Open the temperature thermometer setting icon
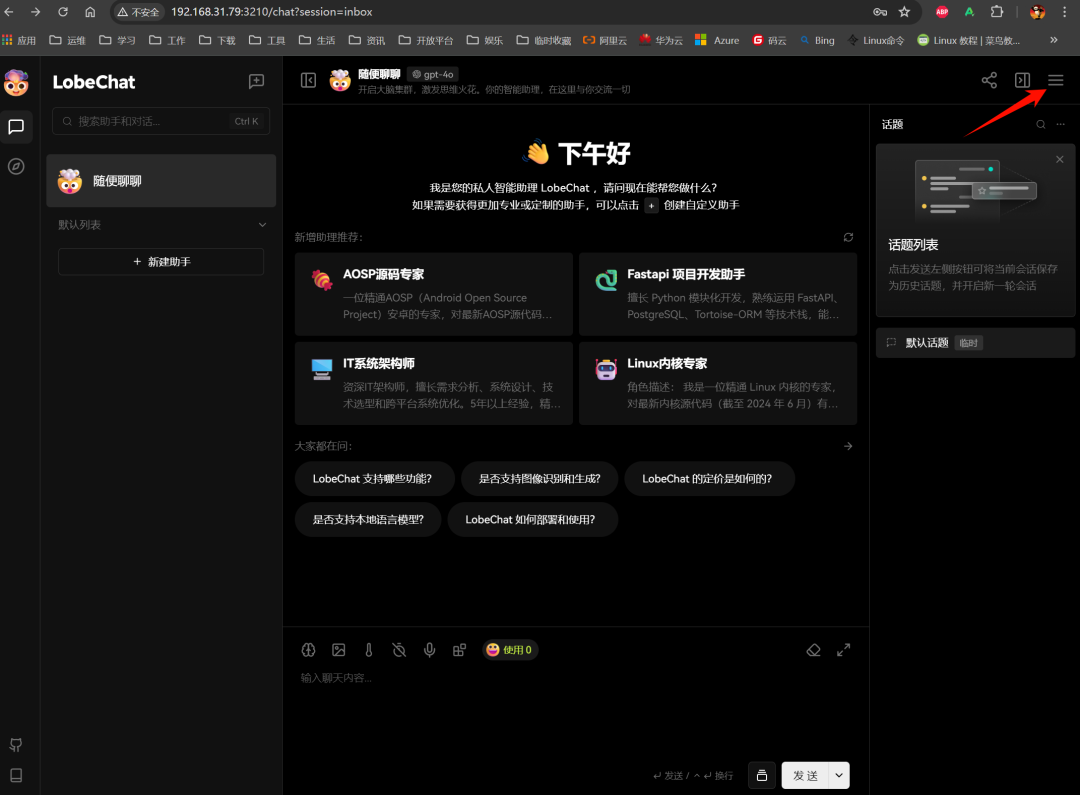 (x=369, y=650)
